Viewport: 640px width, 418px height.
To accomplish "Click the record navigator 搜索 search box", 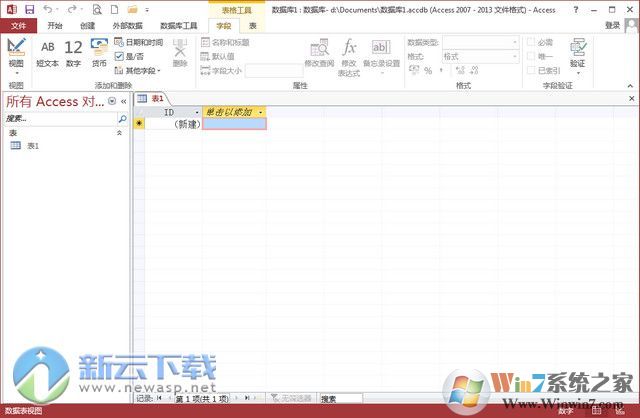I will [x=340, y=399].
